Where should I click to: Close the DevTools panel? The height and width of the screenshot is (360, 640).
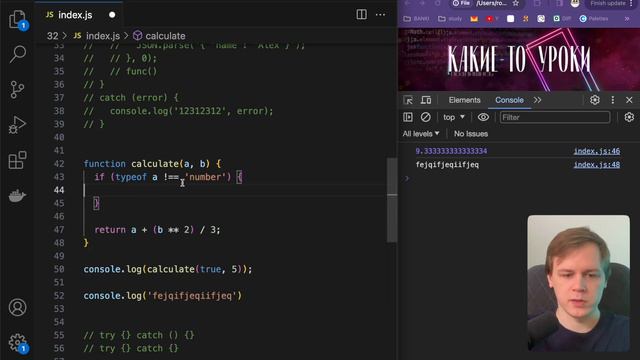[x=629, y=100]
